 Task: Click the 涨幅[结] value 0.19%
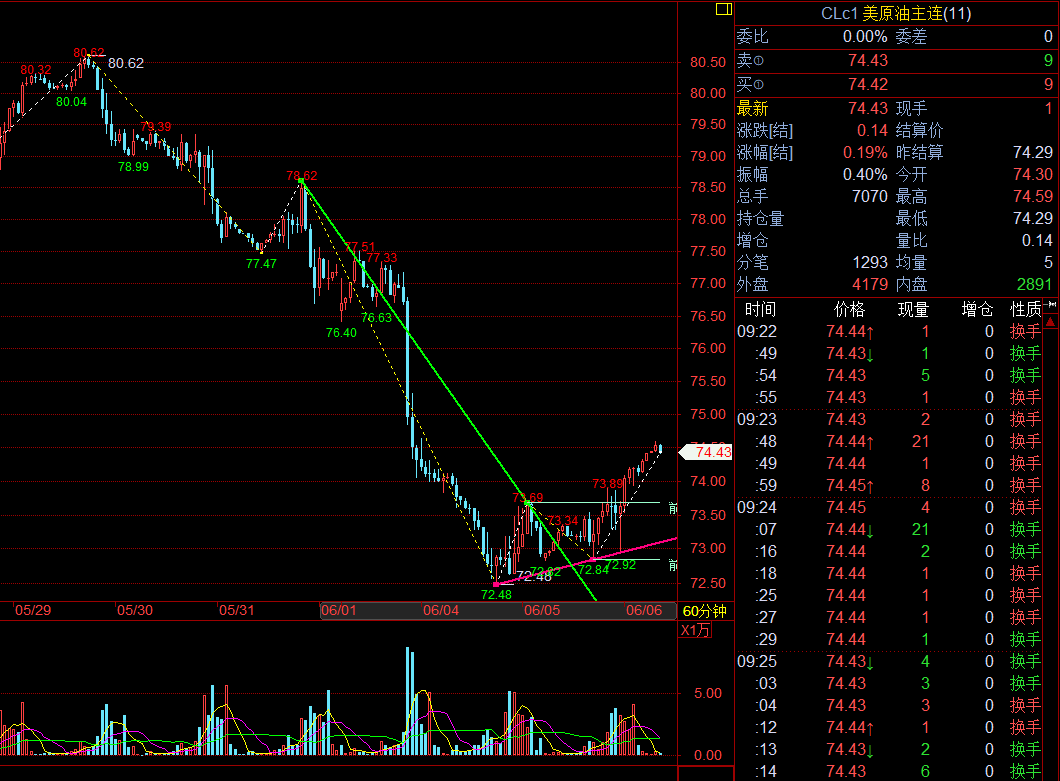click(x=865, y=153)
